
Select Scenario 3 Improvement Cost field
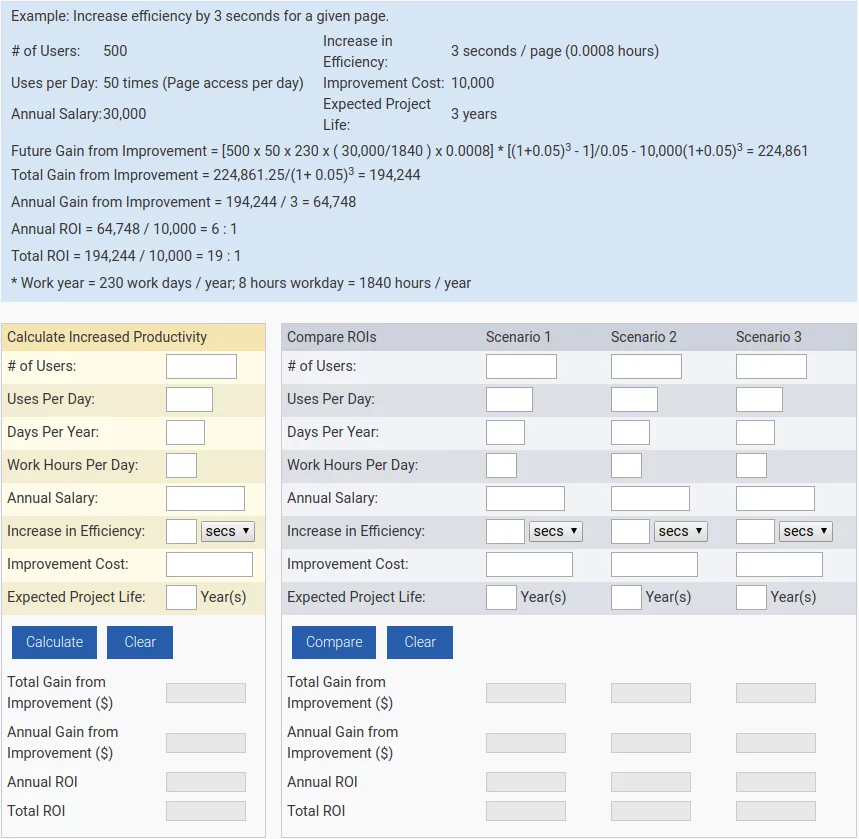tap(779, 564)
